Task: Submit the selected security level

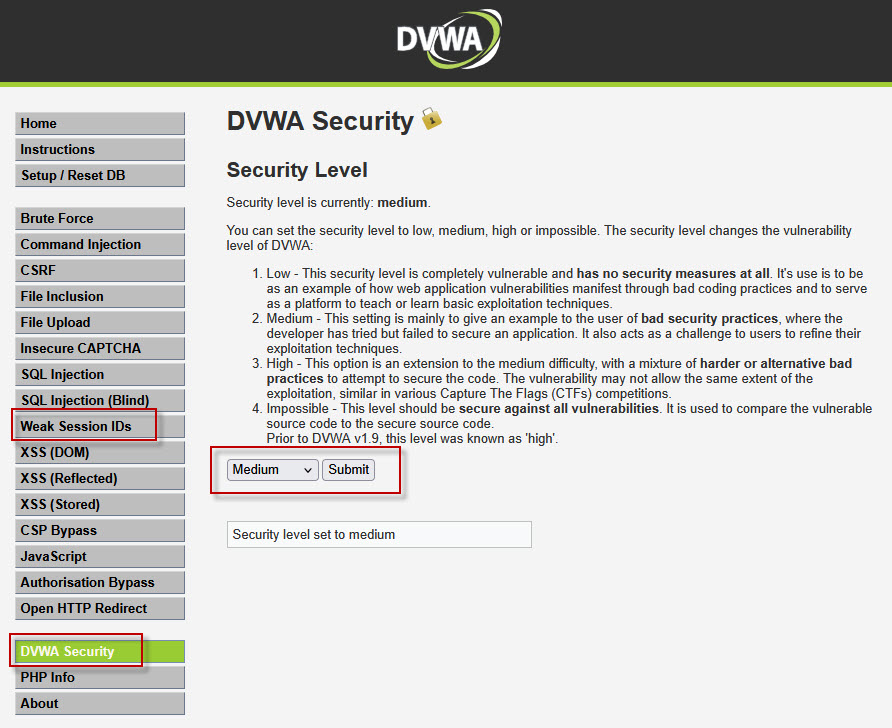Action: 348,470
